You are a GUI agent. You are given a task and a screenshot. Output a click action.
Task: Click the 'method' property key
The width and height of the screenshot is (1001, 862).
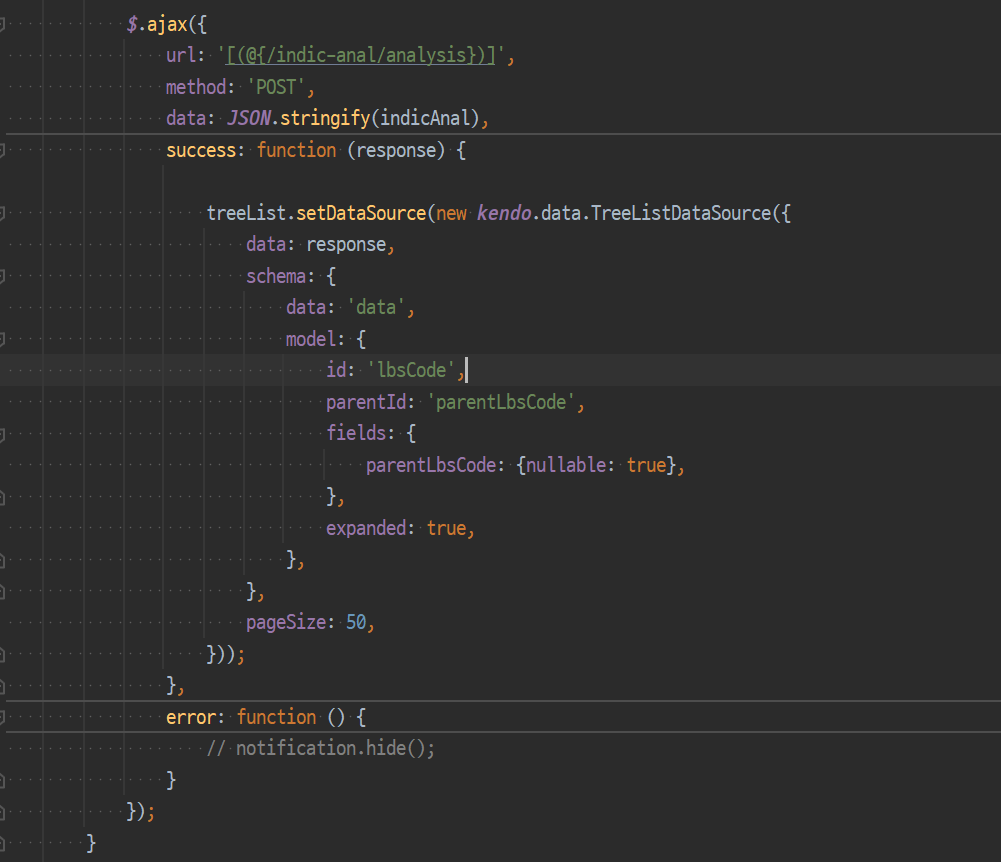coord(196,87)
